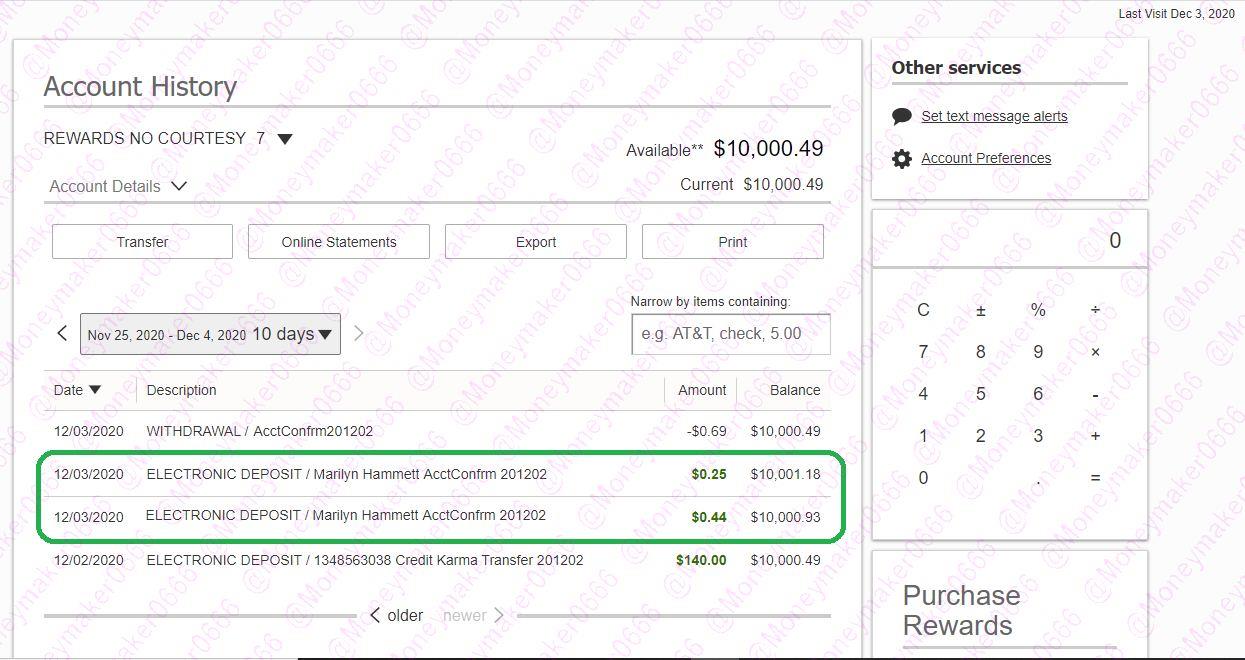Viewport: 1245px width, 660px height.
Task: Click the speech bubble text alerts icon
Action: click(x=901, y=116)
